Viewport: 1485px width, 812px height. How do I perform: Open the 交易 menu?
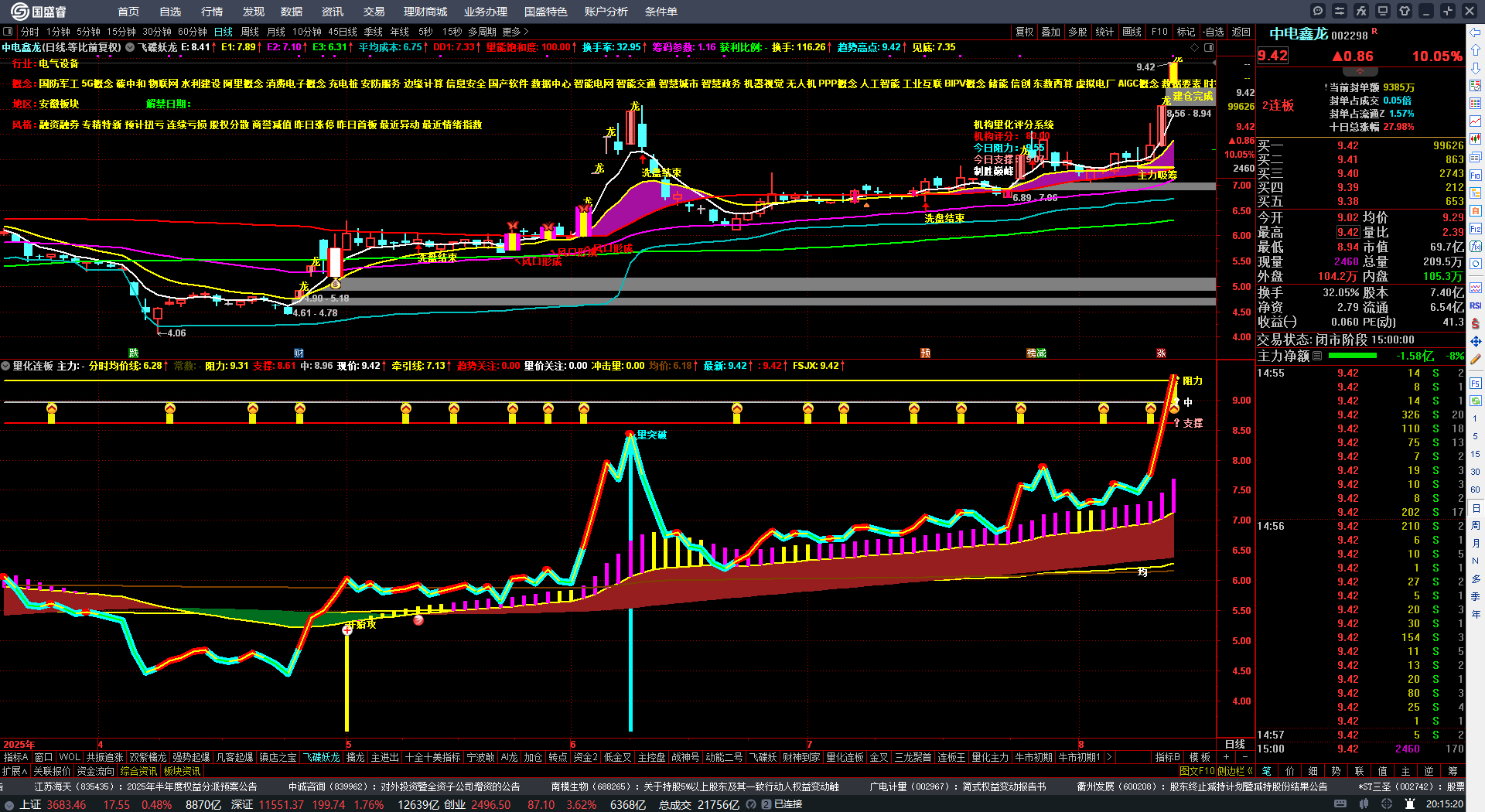coord(374,12)
